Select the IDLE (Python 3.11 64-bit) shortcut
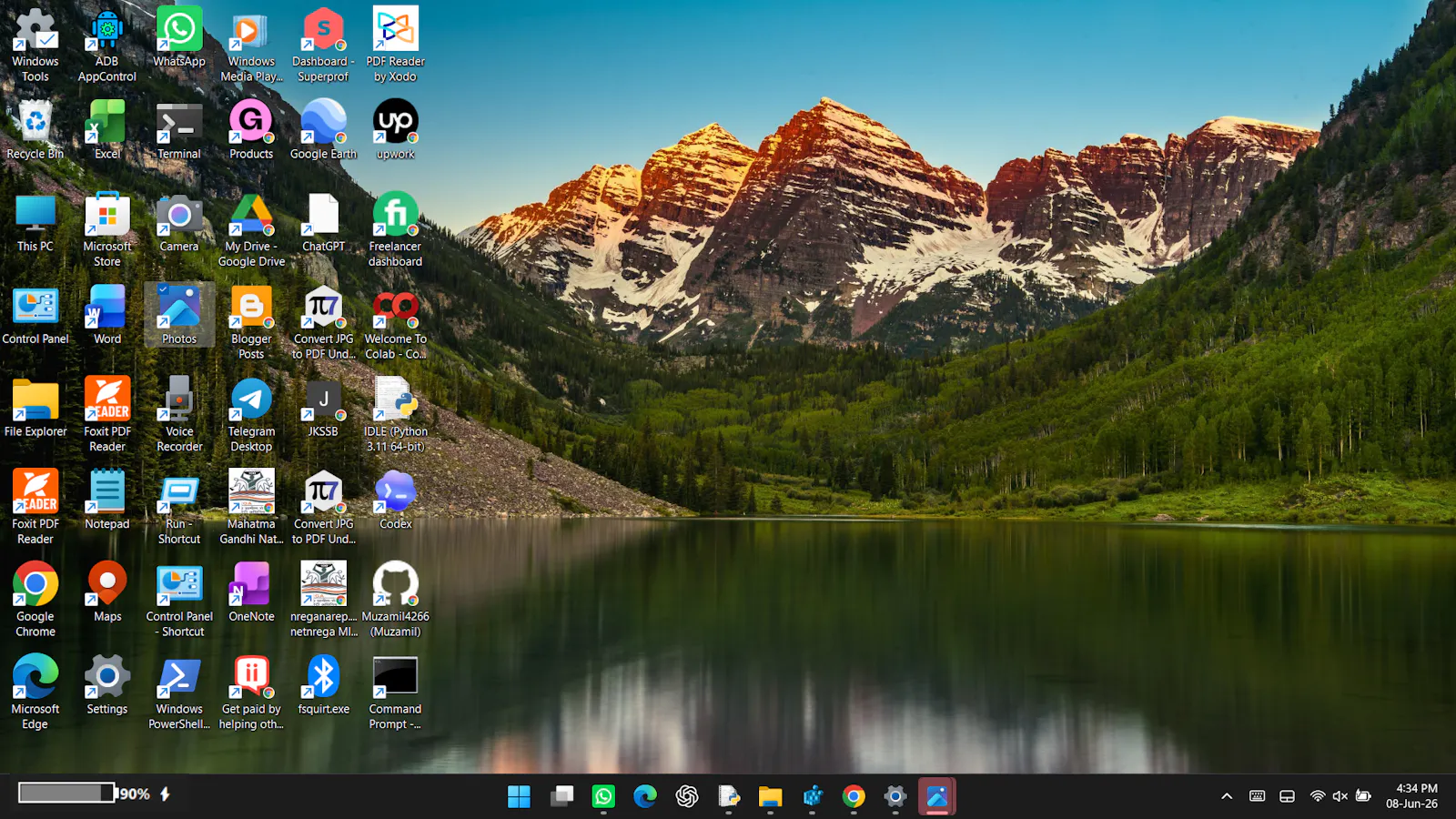1456x819 pixels. click(x=395, y=416)
